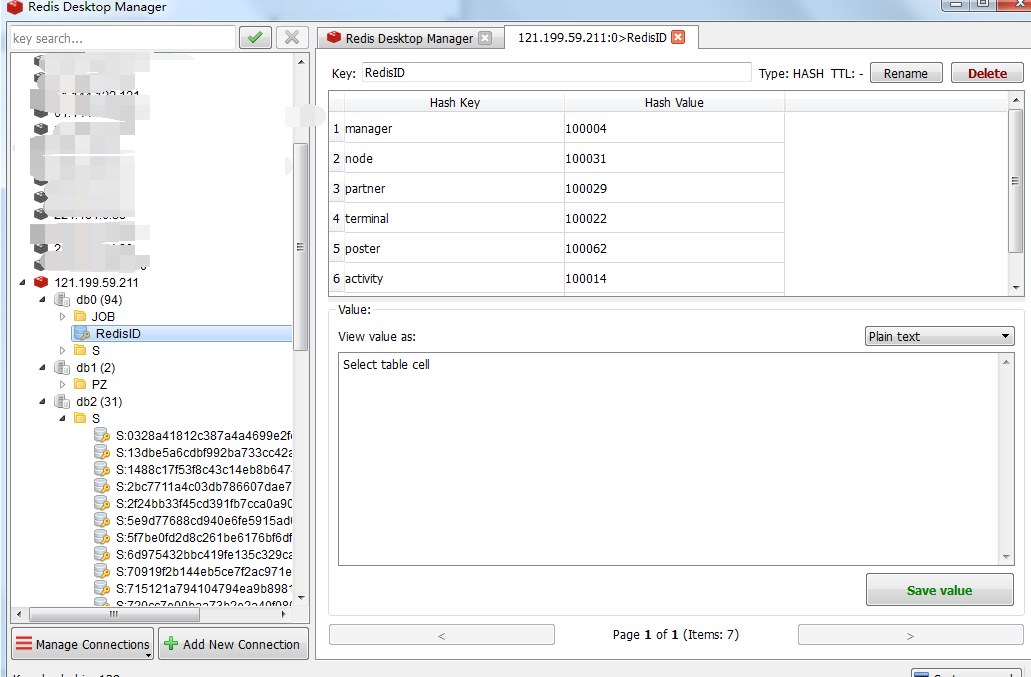Click the Key name field containing RedisID

pos(556,72)
